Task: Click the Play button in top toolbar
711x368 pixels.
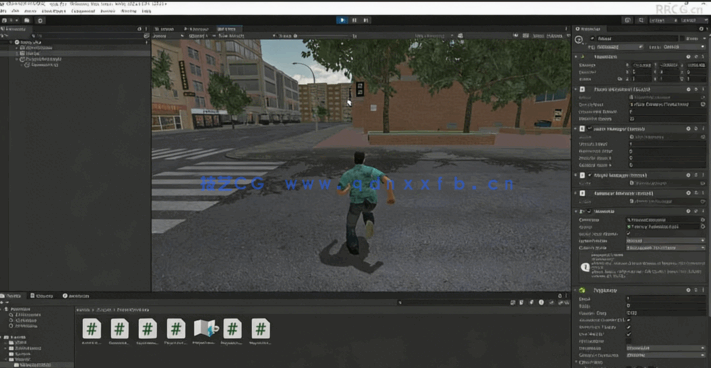Action: 342,20
